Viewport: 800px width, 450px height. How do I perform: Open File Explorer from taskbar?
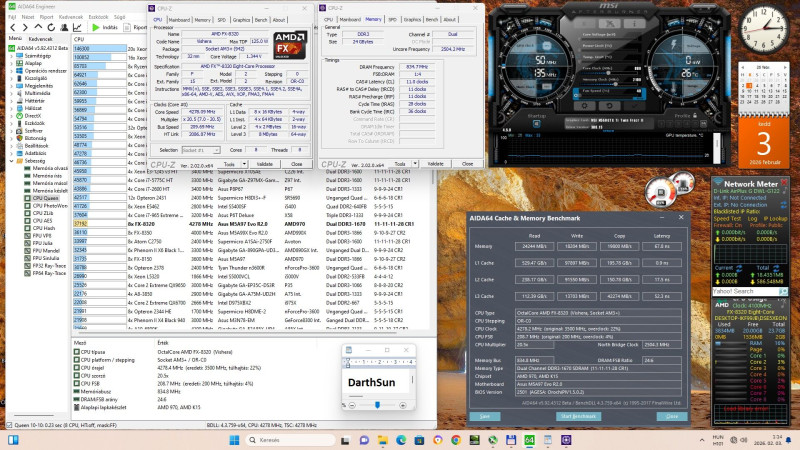point(383,440)
